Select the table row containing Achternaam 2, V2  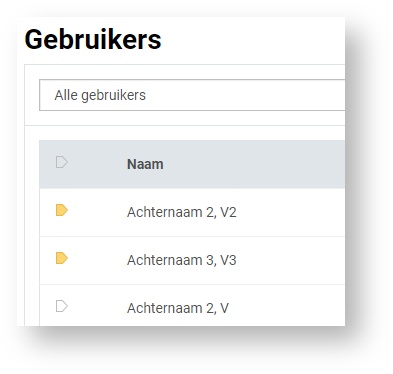pyautogui.click(x=192, y=212)
